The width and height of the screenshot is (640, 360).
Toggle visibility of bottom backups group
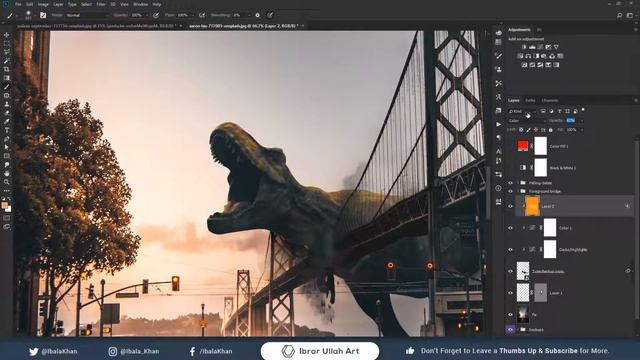[x=510, y=329]
